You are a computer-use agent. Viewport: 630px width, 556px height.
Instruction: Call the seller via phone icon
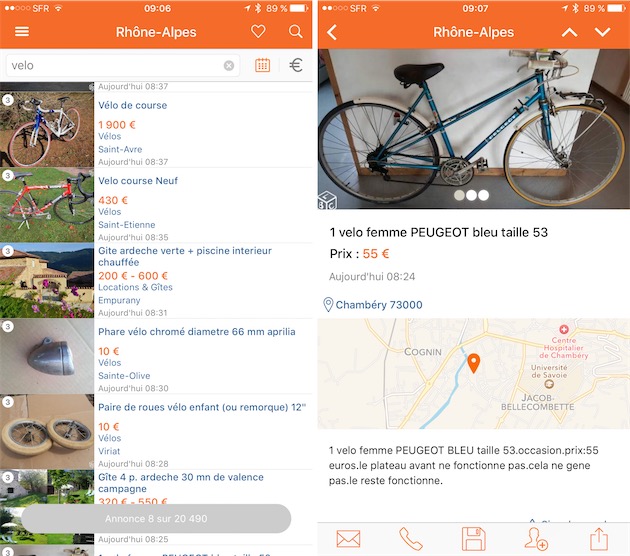[411, 539]
